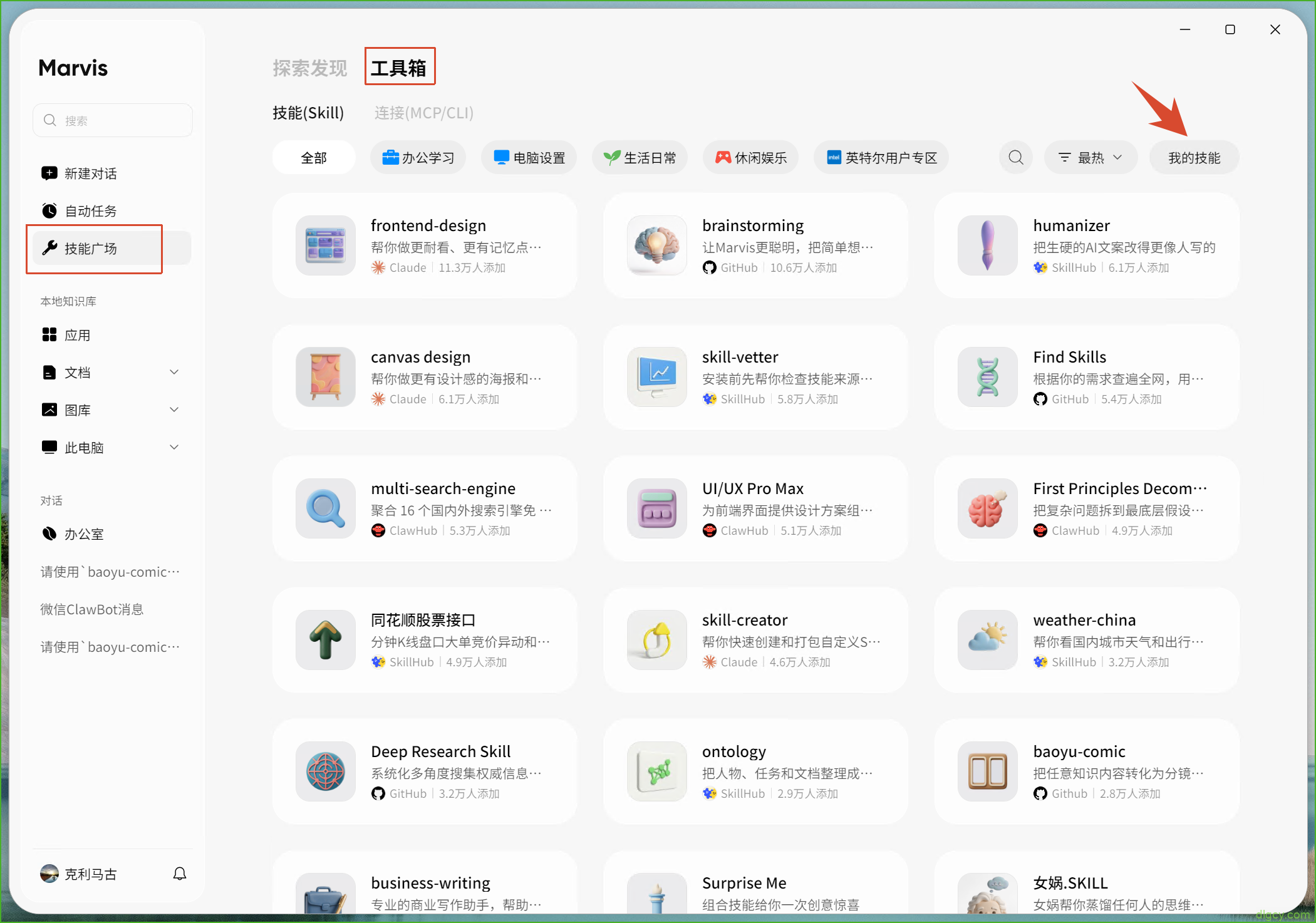
Task: Click the 新建对话 plus icon
Action: (49, 173)
